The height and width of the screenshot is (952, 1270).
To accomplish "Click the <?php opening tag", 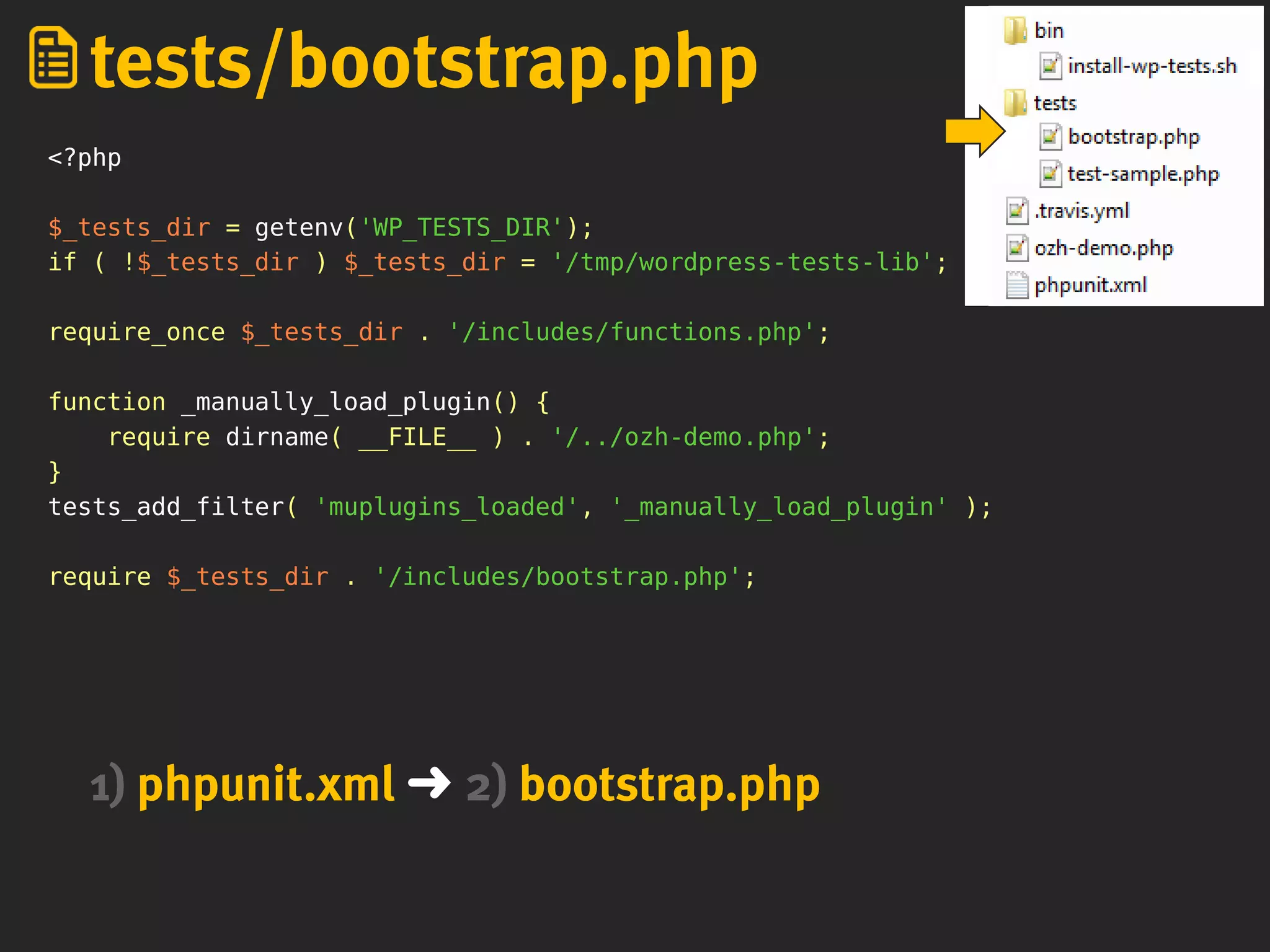I will [85, 157].
